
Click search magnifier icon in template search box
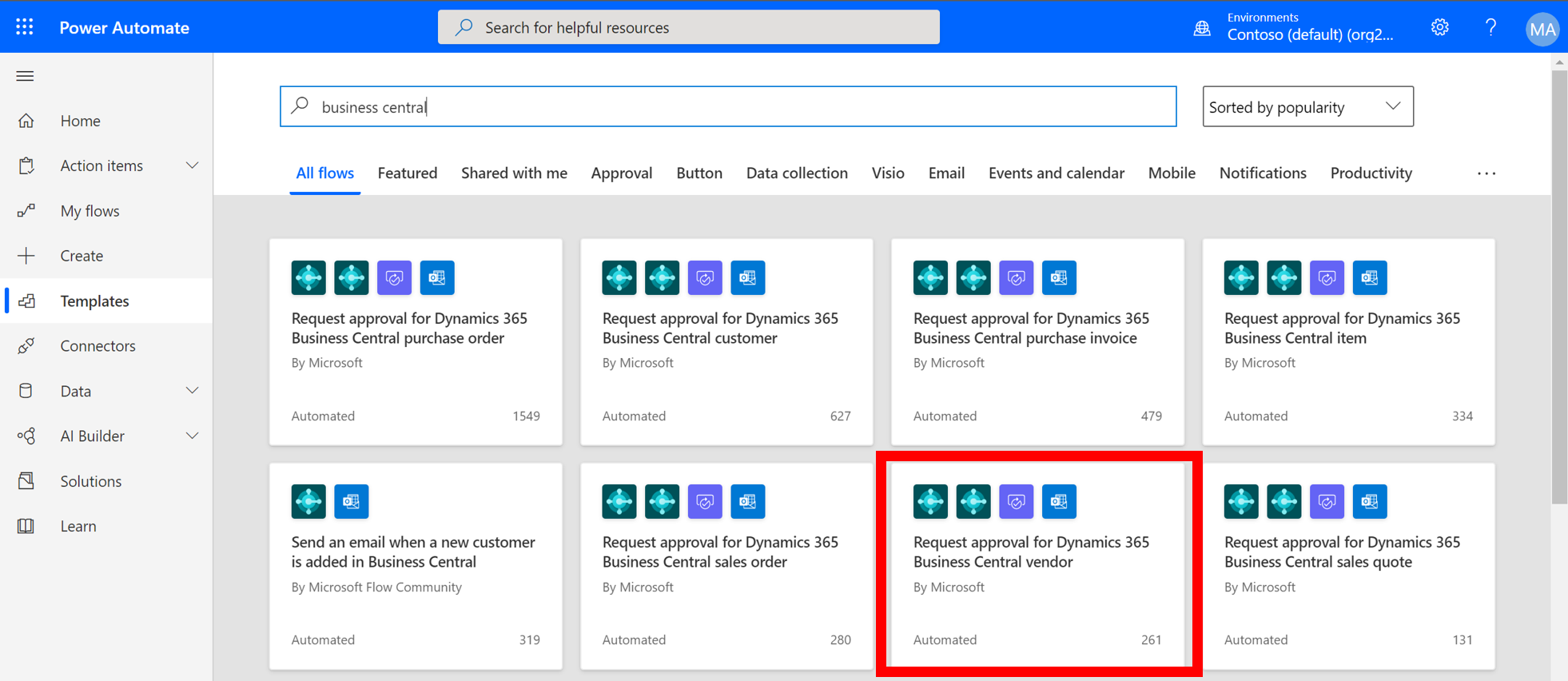point(300,106)
